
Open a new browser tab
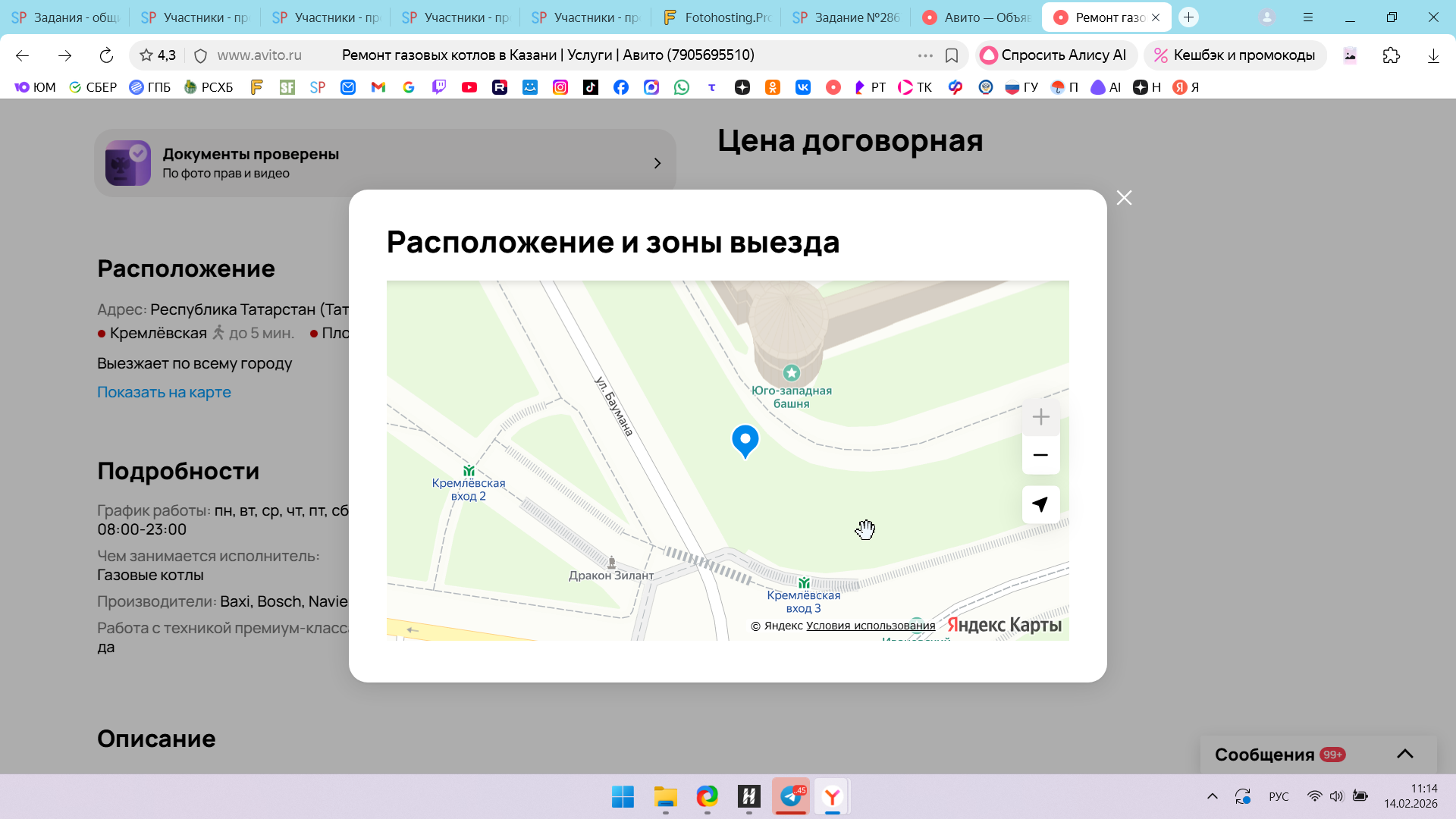pos(1188,17)
